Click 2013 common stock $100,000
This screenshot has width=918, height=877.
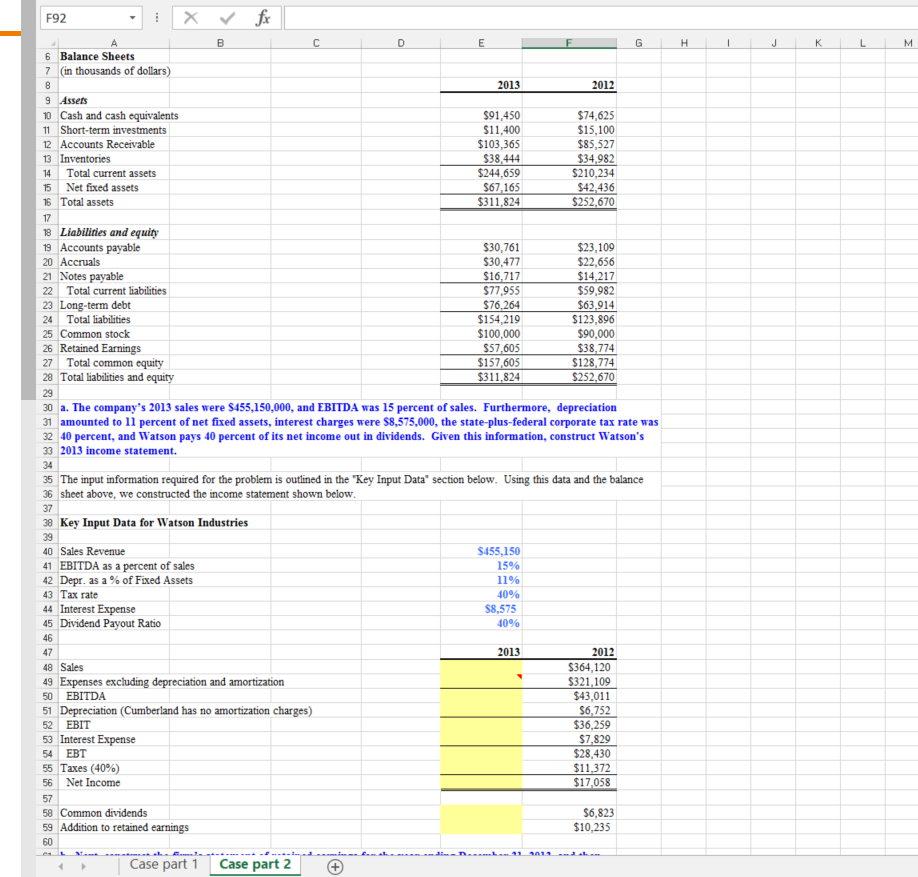pos(499,334)
